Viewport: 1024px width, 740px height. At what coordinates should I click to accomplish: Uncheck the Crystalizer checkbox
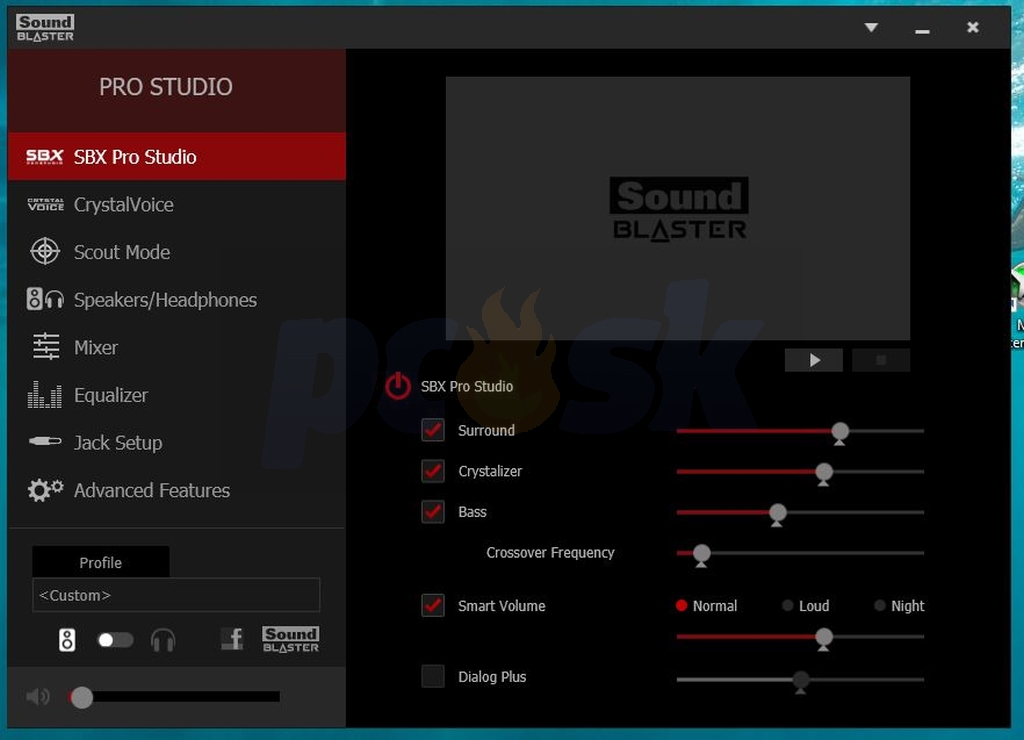433,471
